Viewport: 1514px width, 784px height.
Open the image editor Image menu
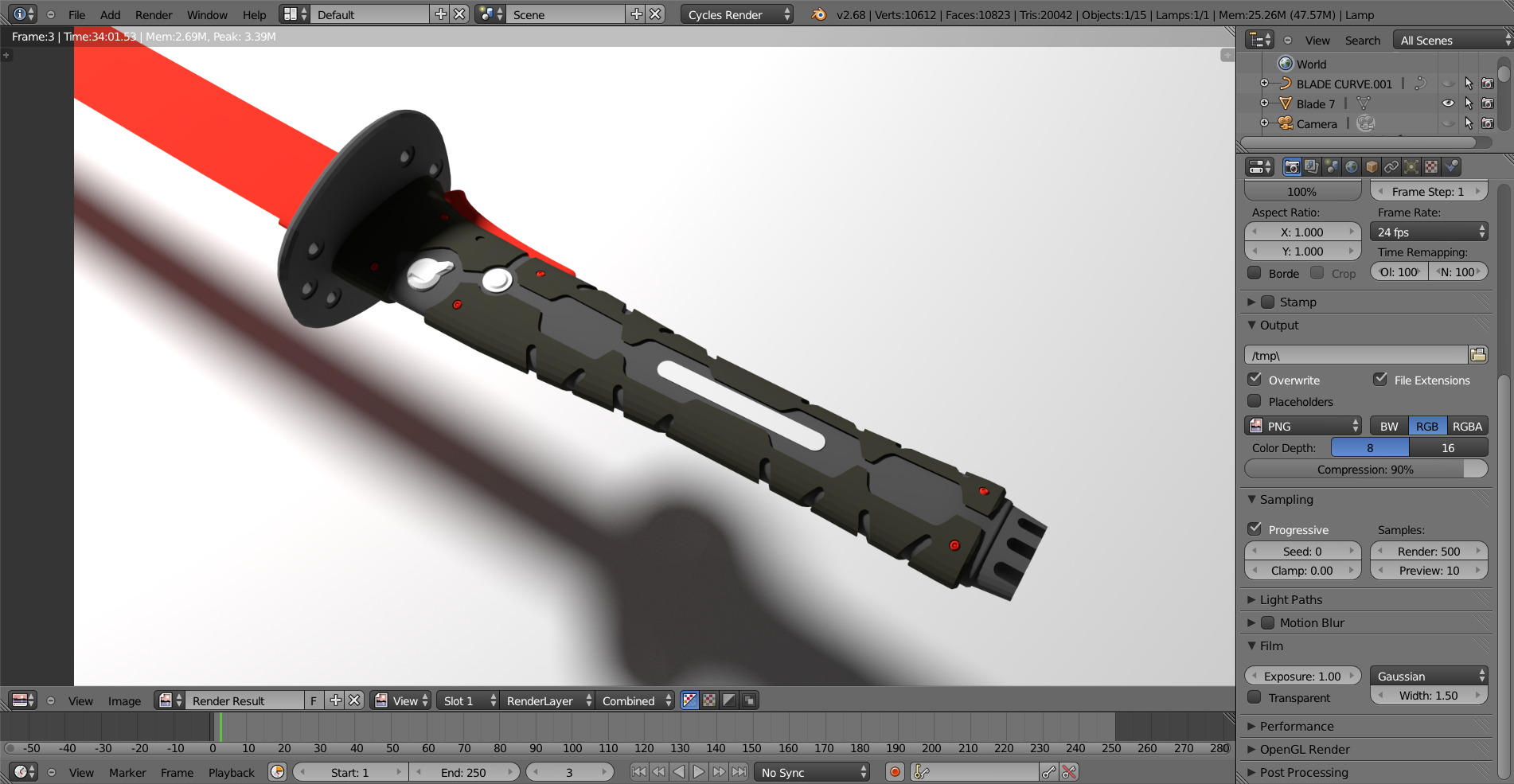point(124,700)
